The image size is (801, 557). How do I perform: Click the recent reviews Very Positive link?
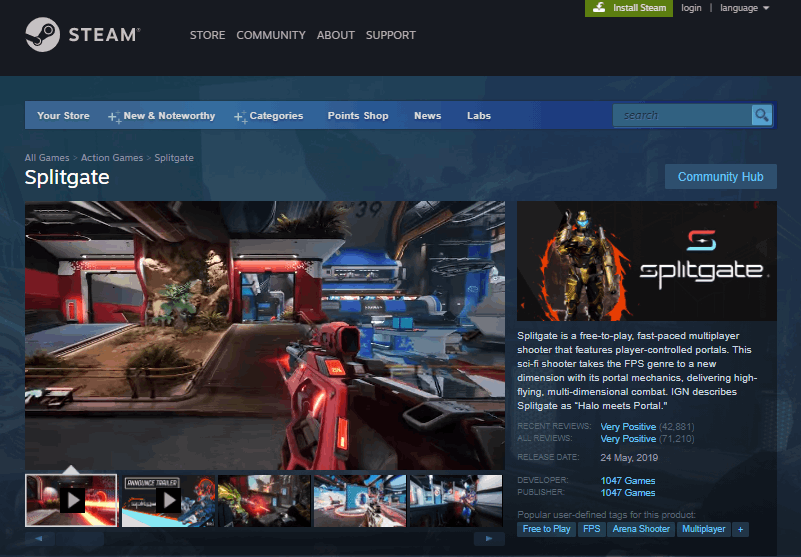coord(628,427)
